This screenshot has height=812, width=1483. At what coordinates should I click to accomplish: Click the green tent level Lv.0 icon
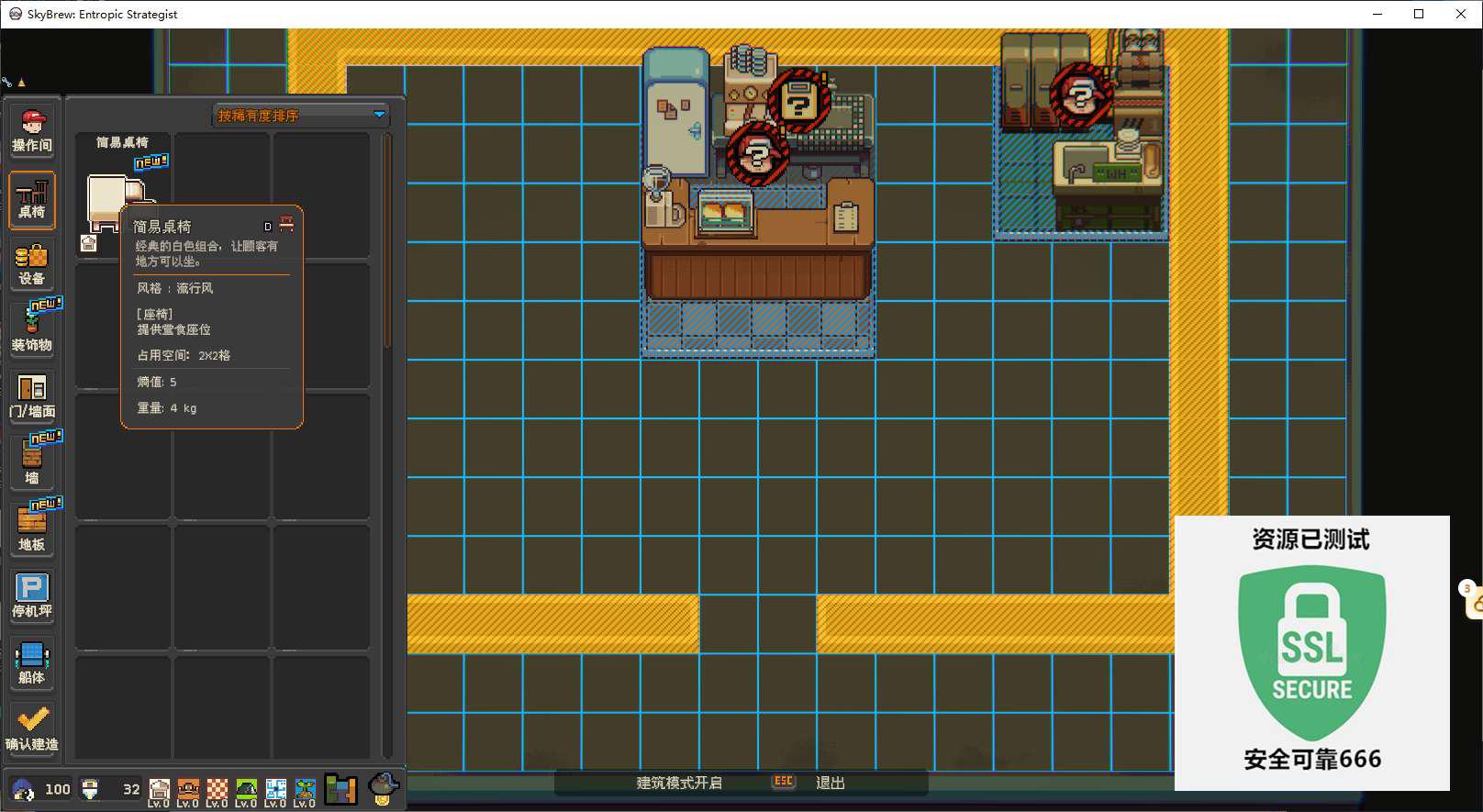[247, 793]
